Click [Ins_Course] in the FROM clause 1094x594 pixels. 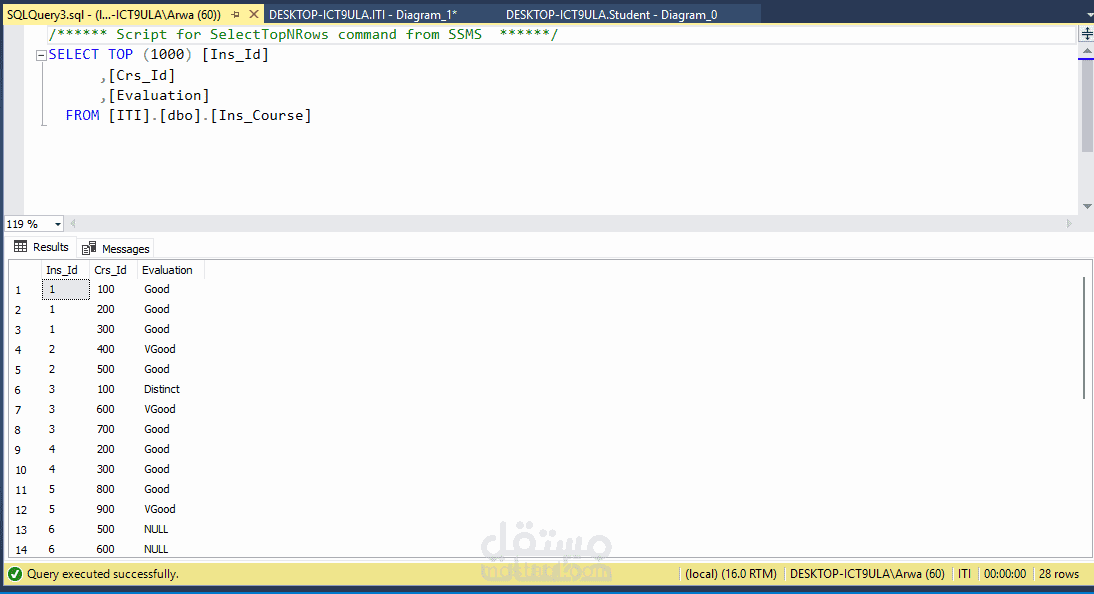click(261, 115)
